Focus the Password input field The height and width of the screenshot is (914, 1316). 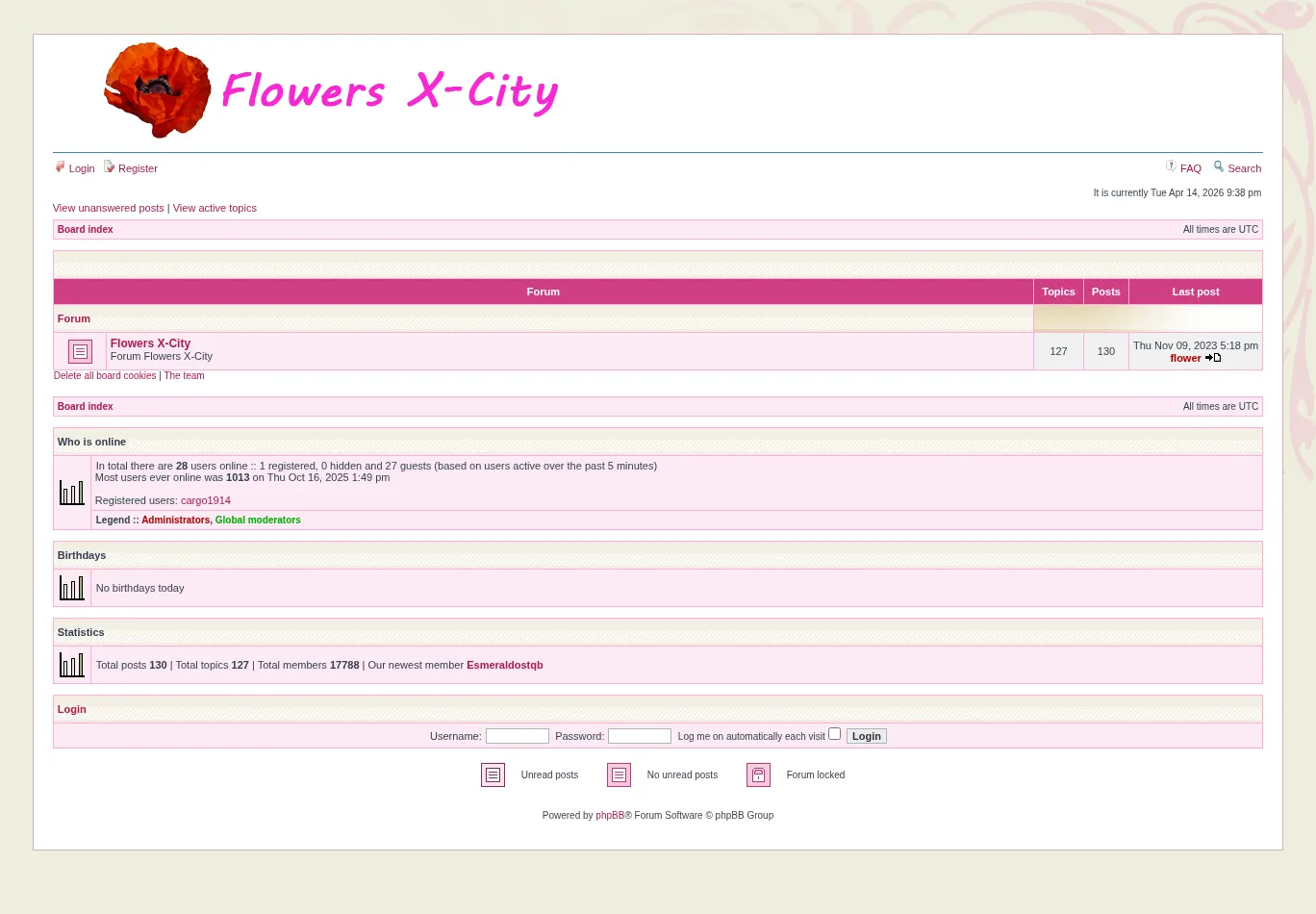(639, 736)
